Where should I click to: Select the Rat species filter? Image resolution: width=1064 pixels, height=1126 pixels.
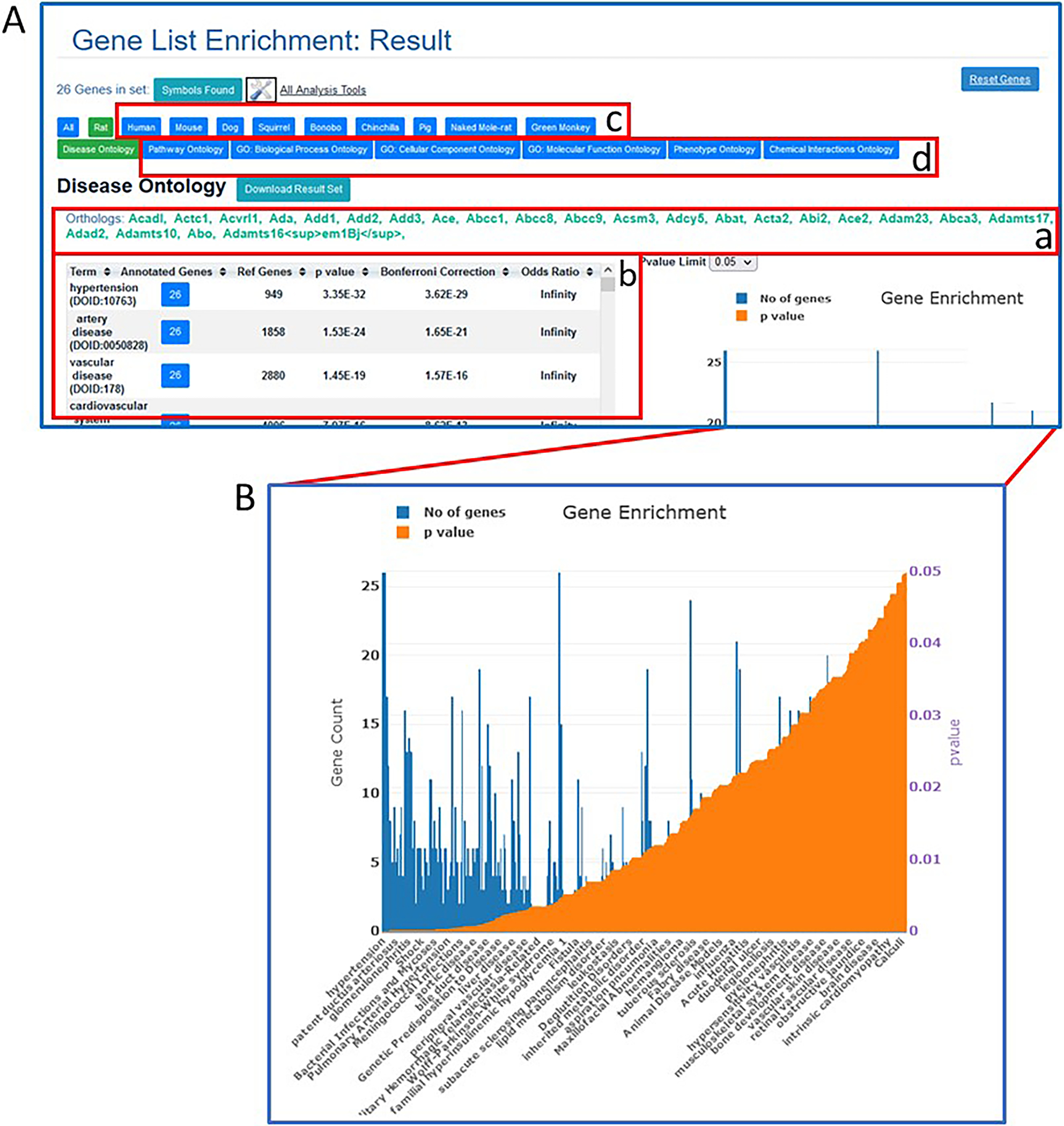[x=100, y=127]
